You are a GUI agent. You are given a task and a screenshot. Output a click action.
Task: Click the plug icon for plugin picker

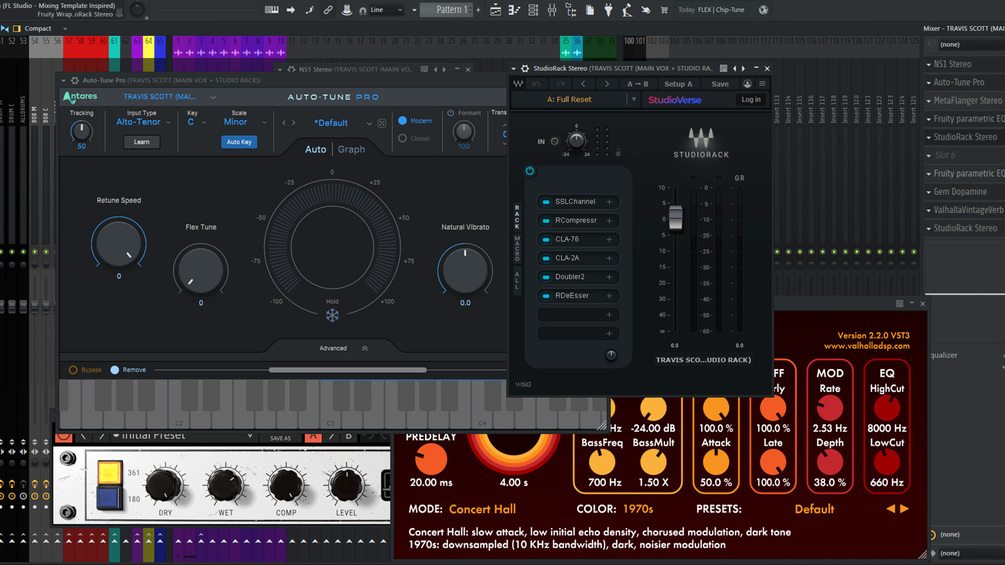608,10
